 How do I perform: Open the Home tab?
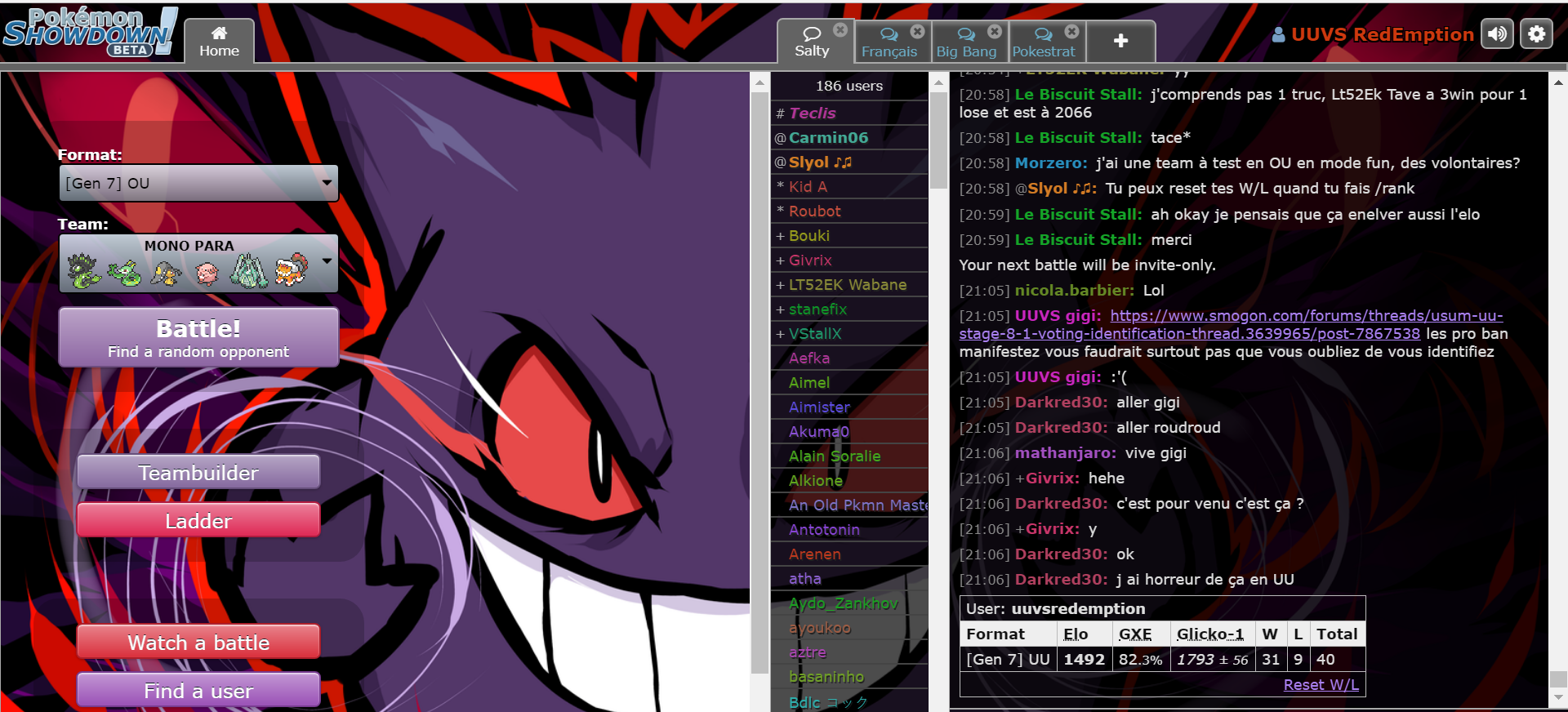[219, 41]
